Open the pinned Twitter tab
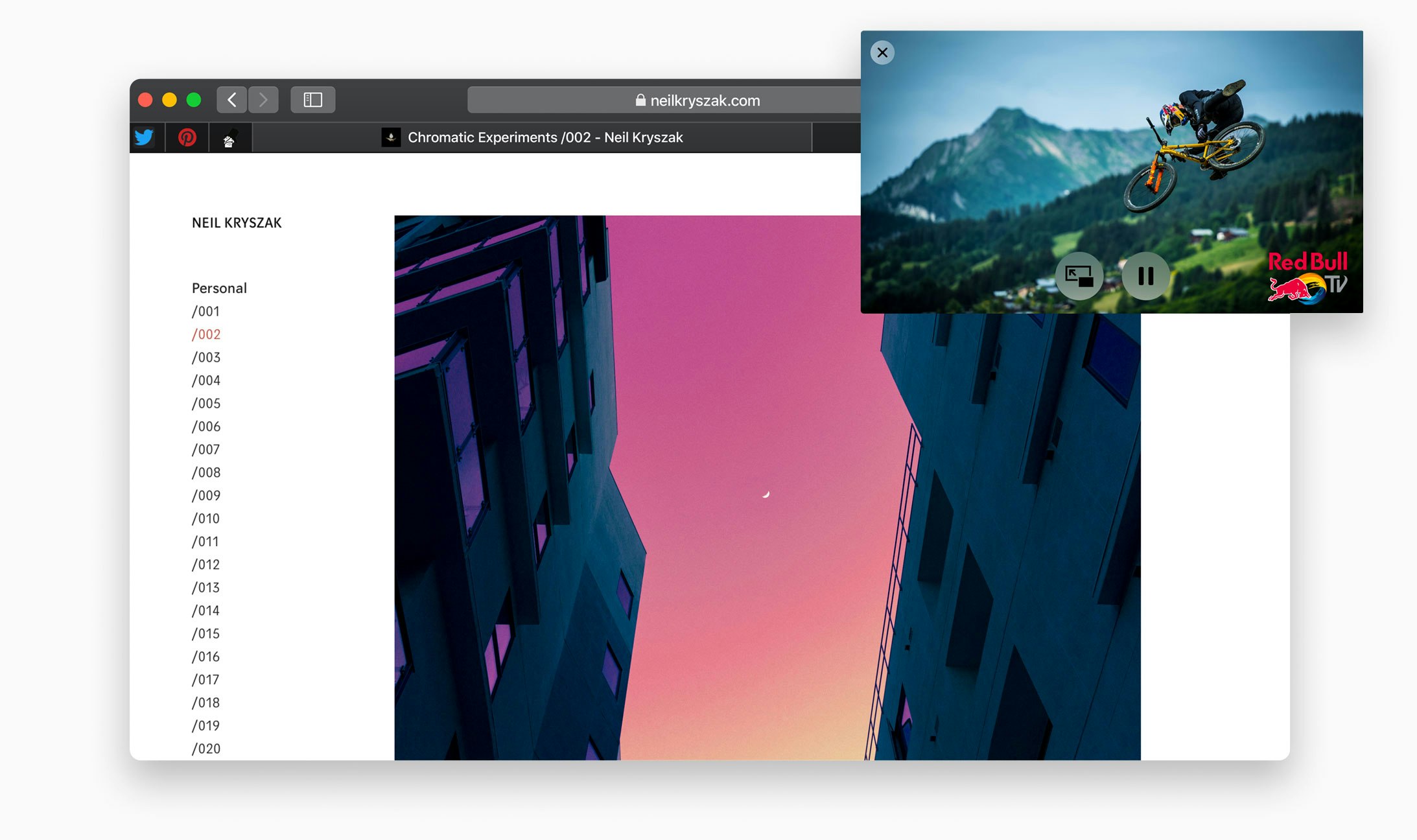The height and width of the screenshot is (840, 1417). pos(145,137)
